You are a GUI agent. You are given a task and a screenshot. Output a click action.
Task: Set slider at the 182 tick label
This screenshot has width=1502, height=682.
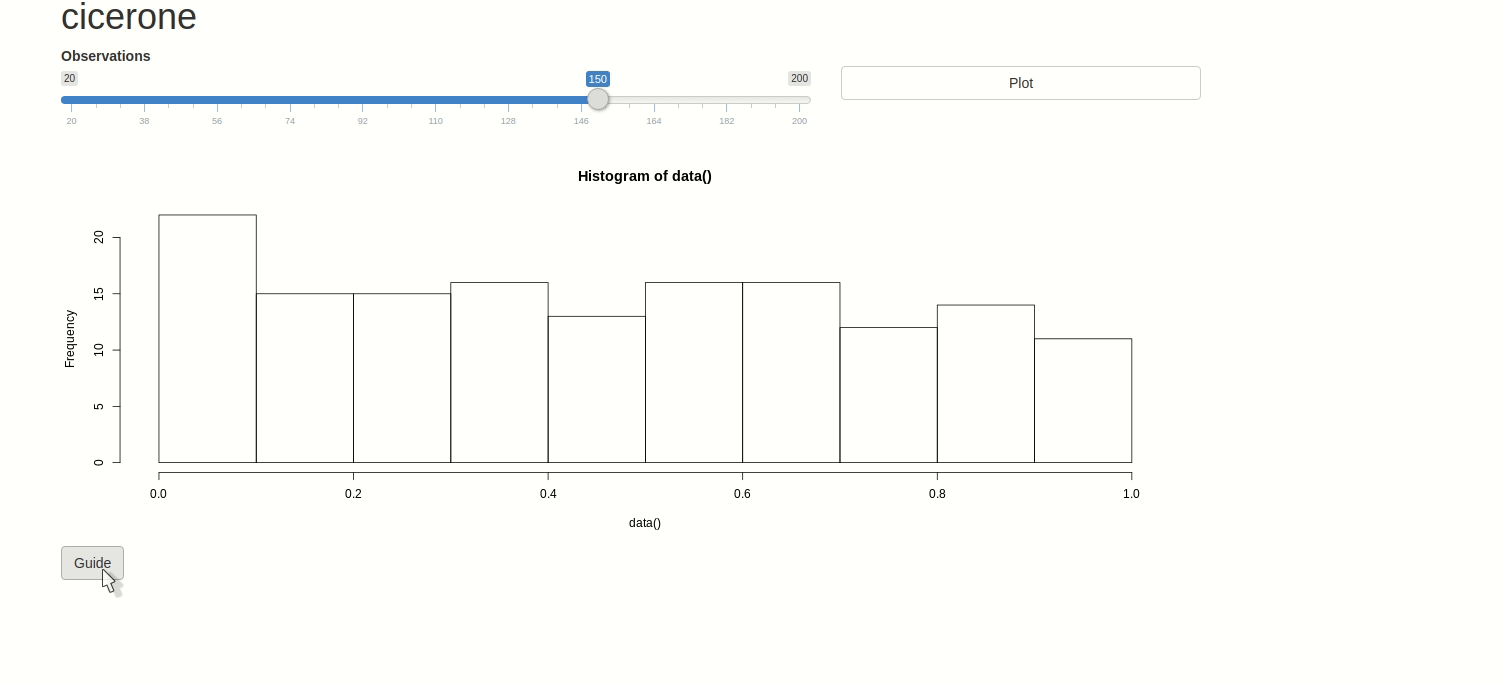[x=727, y=121]
